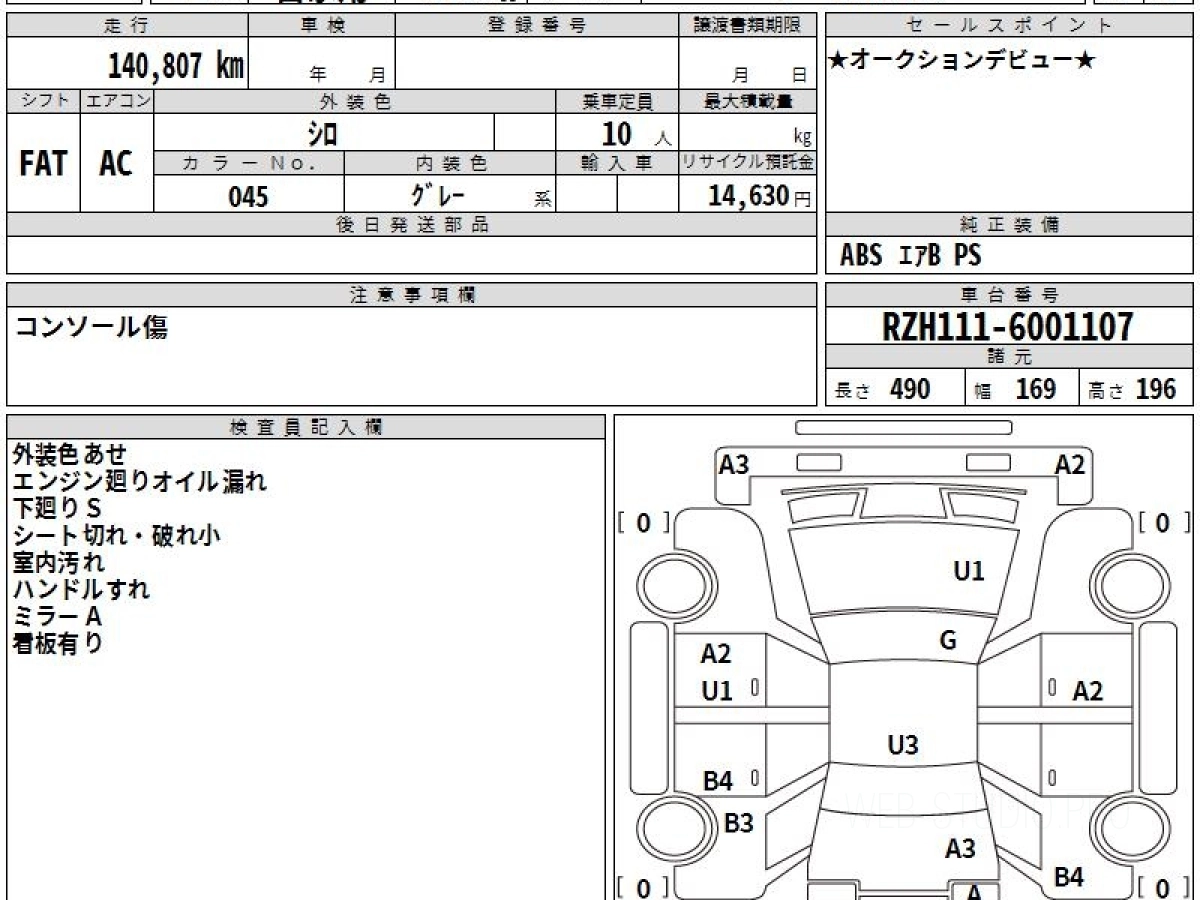
Task: Click the シロ exterior color value
Action: [x=323, y=132]
